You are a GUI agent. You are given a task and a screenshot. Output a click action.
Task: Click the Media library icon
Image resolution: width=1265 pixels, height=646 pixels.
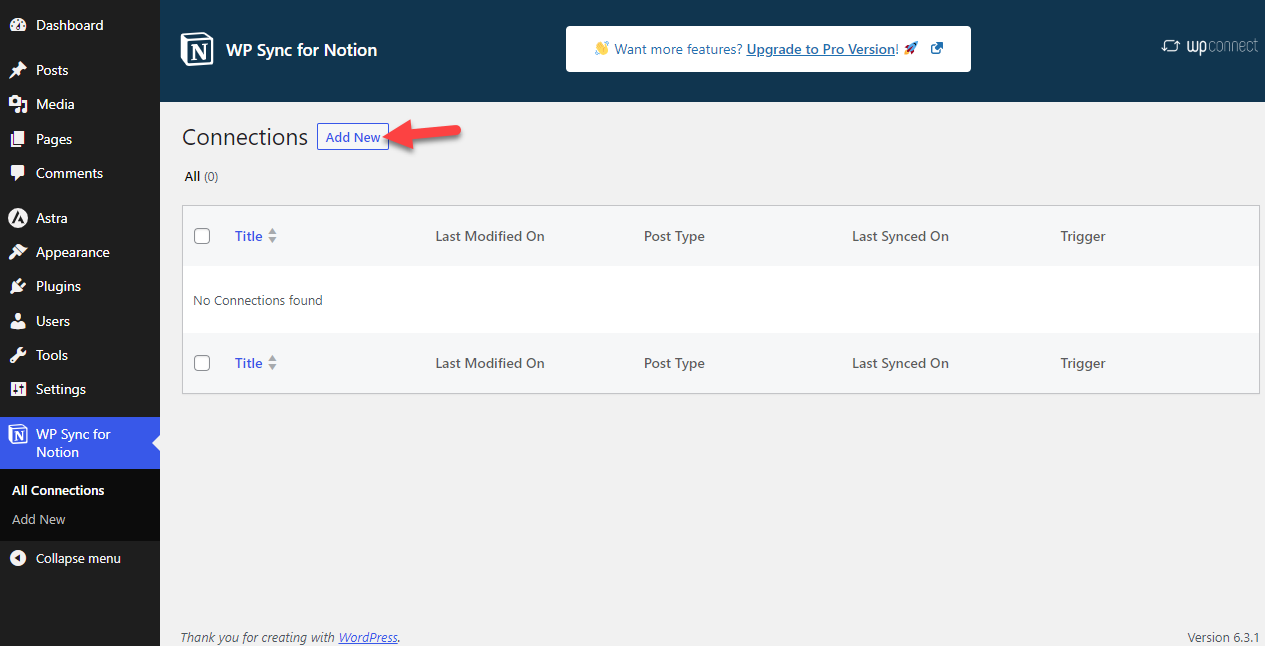(18, 104)
